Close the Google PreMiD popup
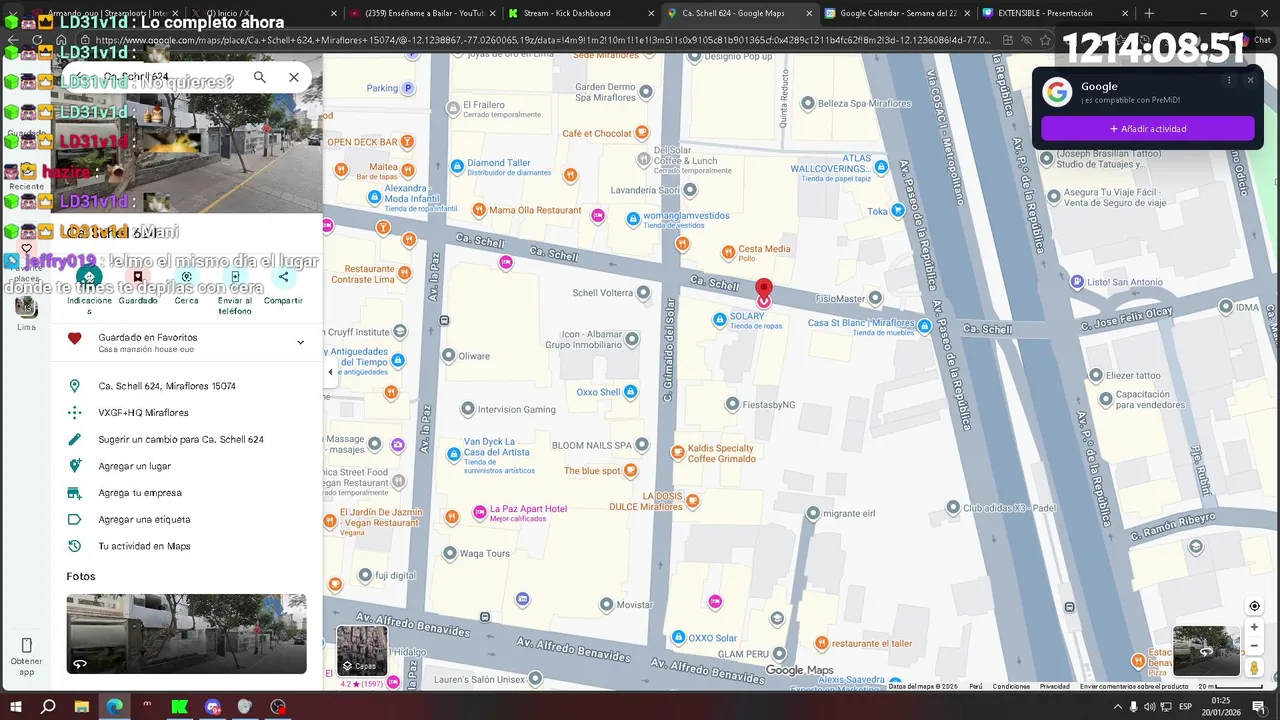1280x720 pixels. pos(1250,80)
